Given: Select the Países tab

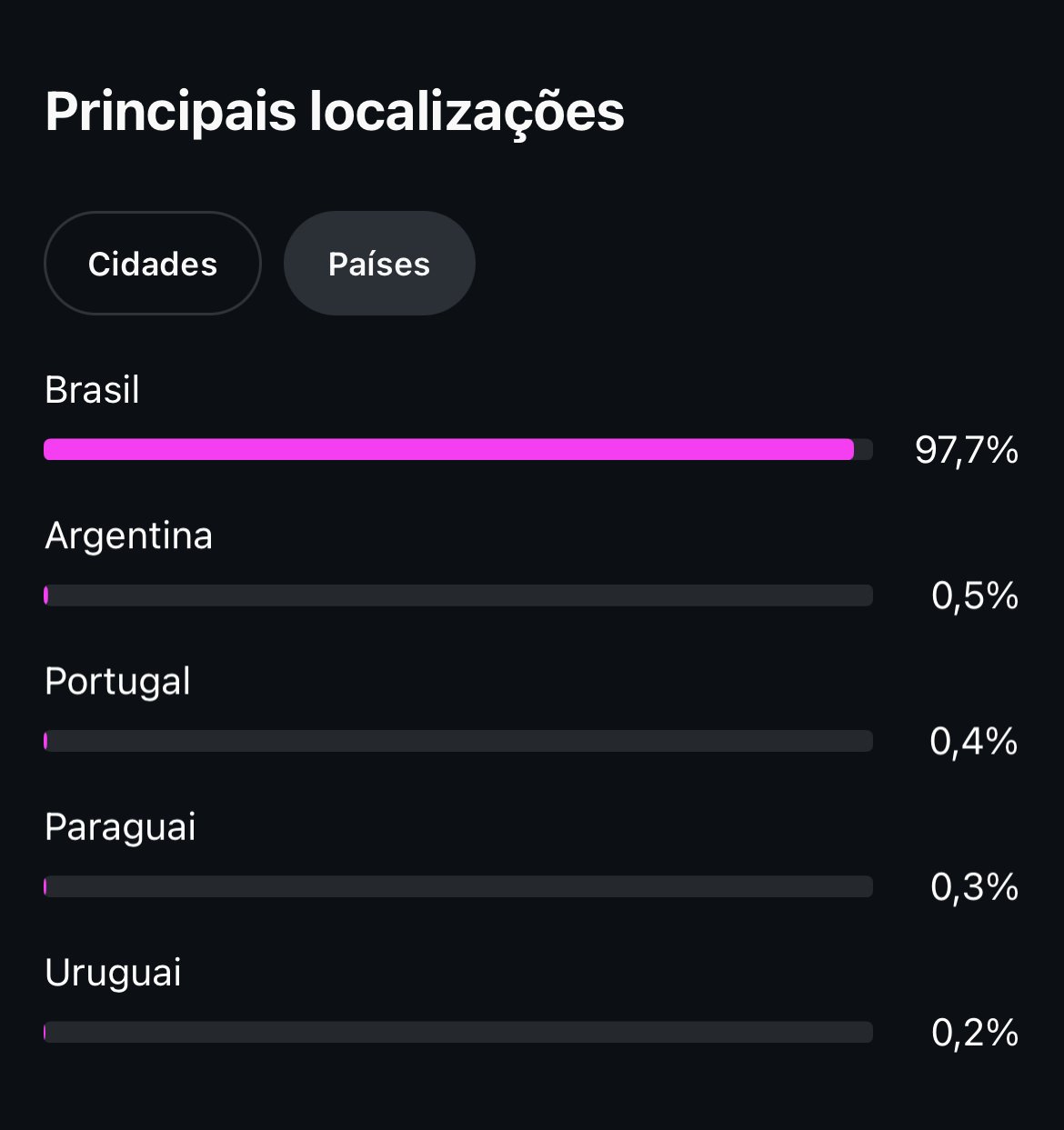Looking at the screenshot, I should tap(379, 264).
